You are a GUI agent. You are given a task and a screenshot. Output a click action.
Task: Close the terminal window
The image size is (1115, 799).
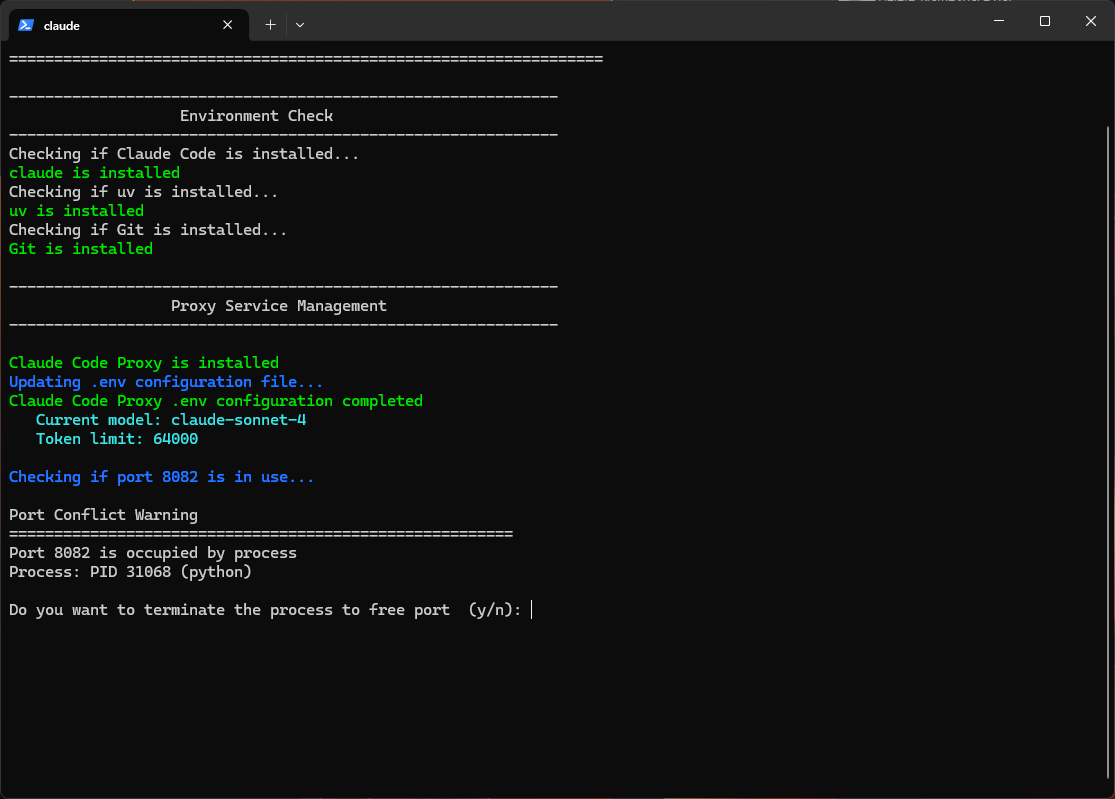1090,21
